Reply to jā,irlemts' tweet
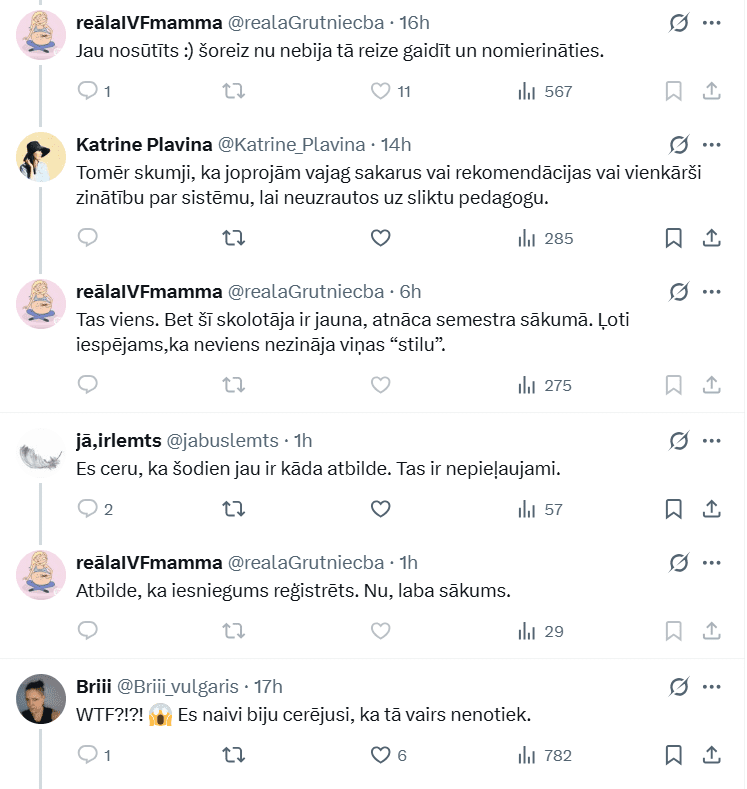The width and height of the screenshot is (747, 789). (x=88, y=508)
